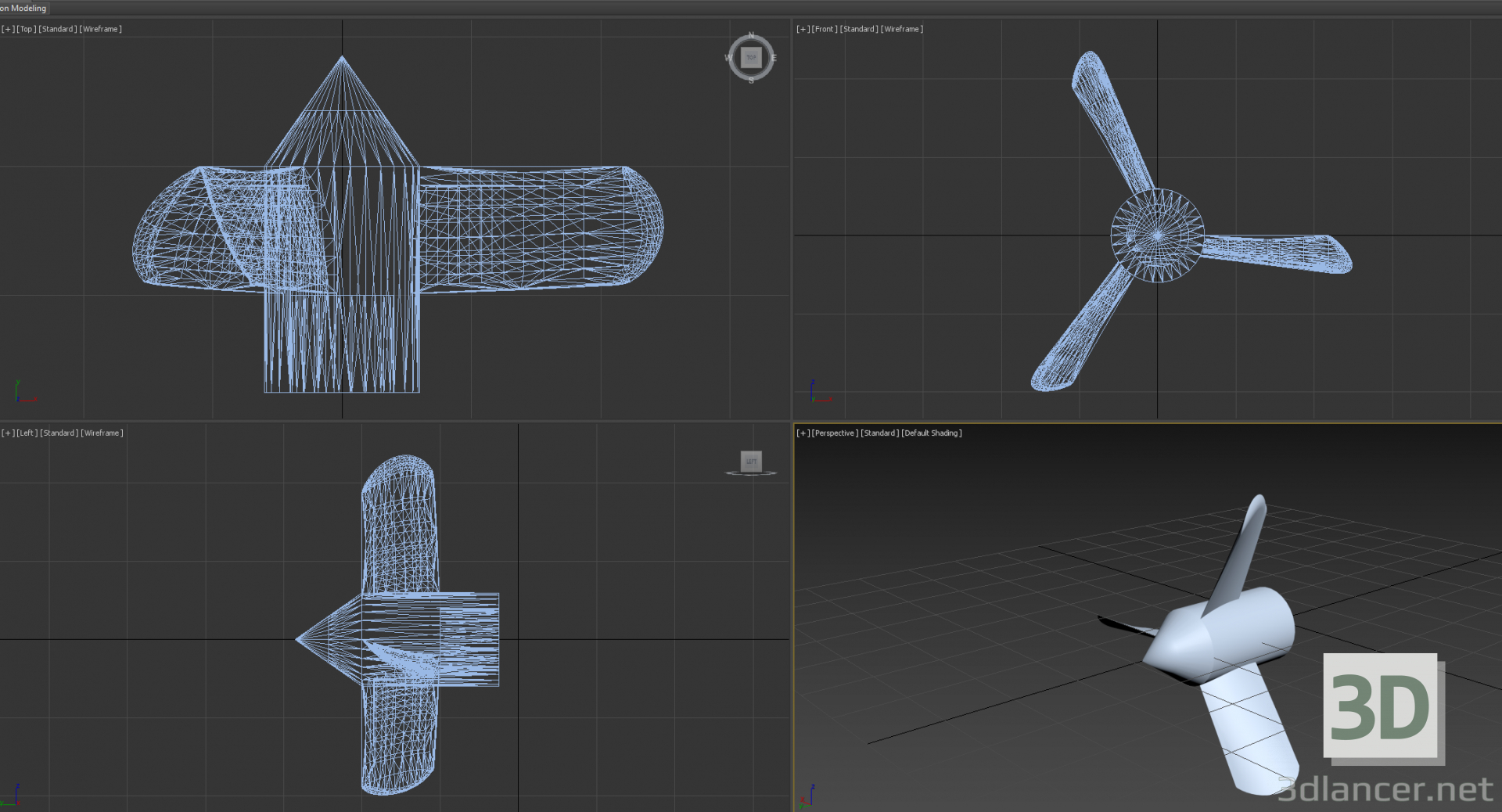Viewport: 1502px width, 812px height.
Task: Click E on the ViewCube compass
Action: pyautogui.click(x=774, y=58)
